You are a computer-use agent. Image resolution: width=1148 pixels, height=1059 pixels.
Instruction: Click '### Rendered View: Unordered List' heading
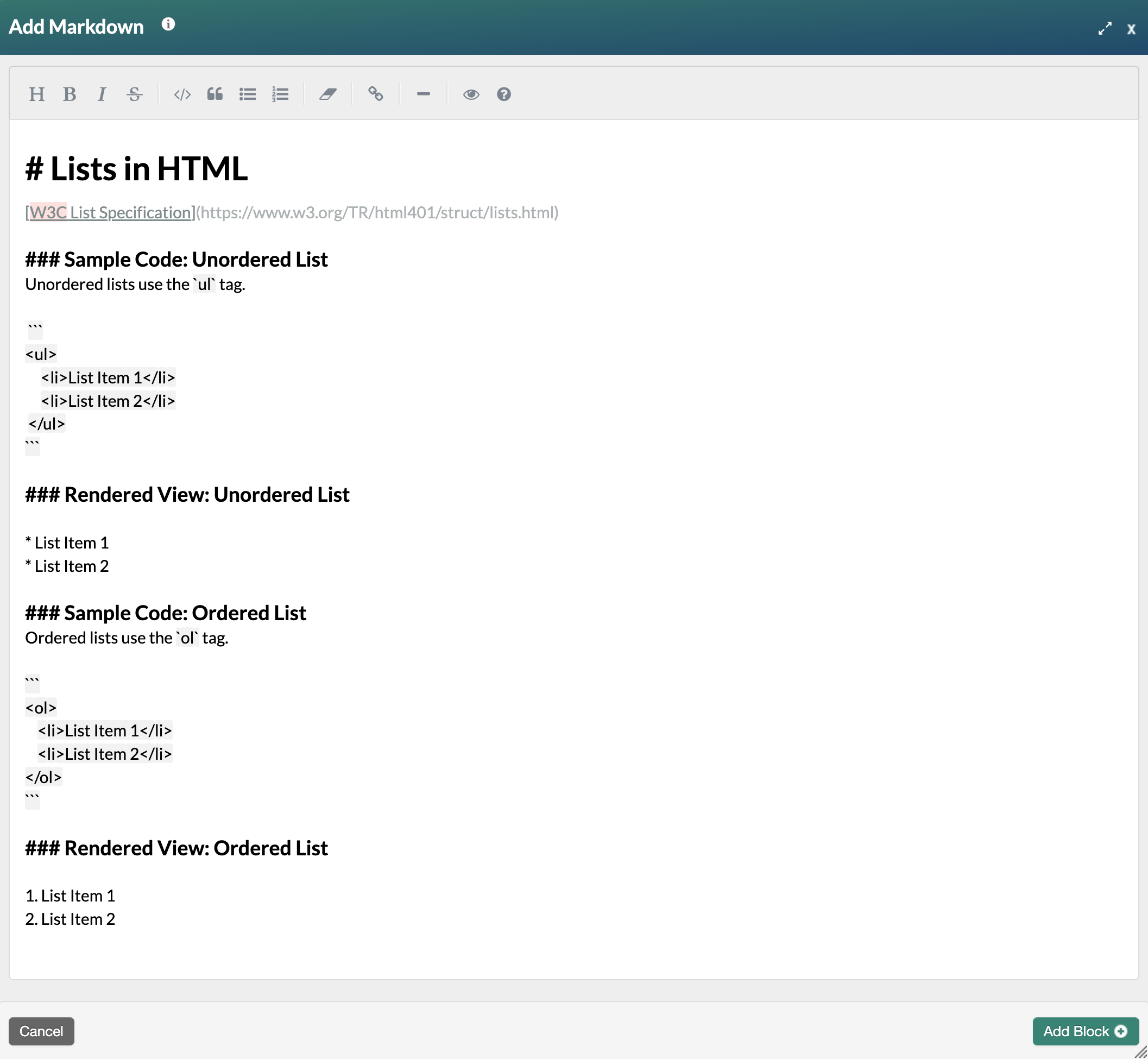(x=187, y=495)
